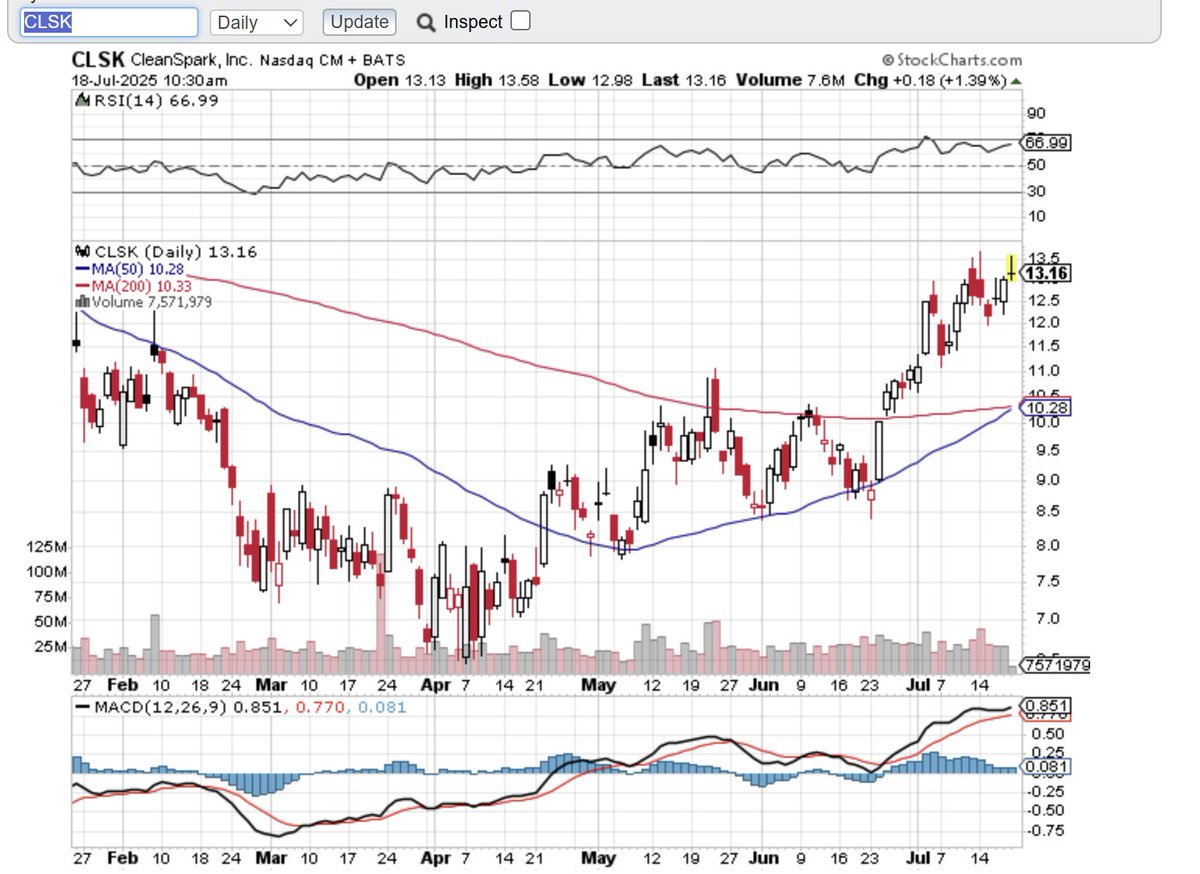Click the 0.081 histogram value tag
The image size is (1200, 874).
(1047, 767)
